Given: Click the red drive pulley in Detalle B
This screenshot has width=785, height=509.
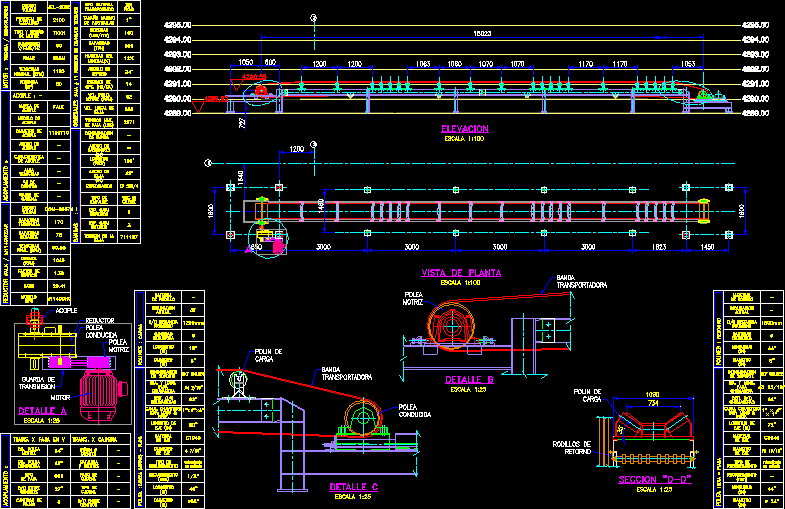Looking at the screenshot, I should point(449,328).
